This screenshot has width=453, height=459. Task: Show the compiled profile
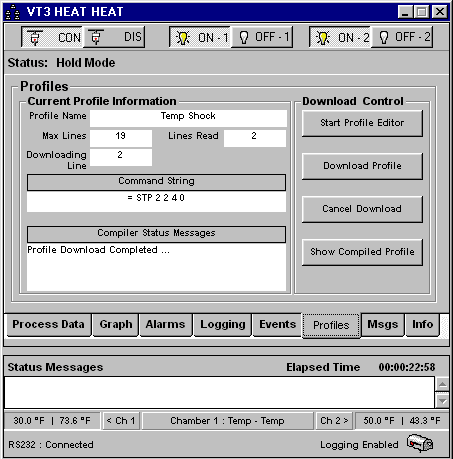362,252
